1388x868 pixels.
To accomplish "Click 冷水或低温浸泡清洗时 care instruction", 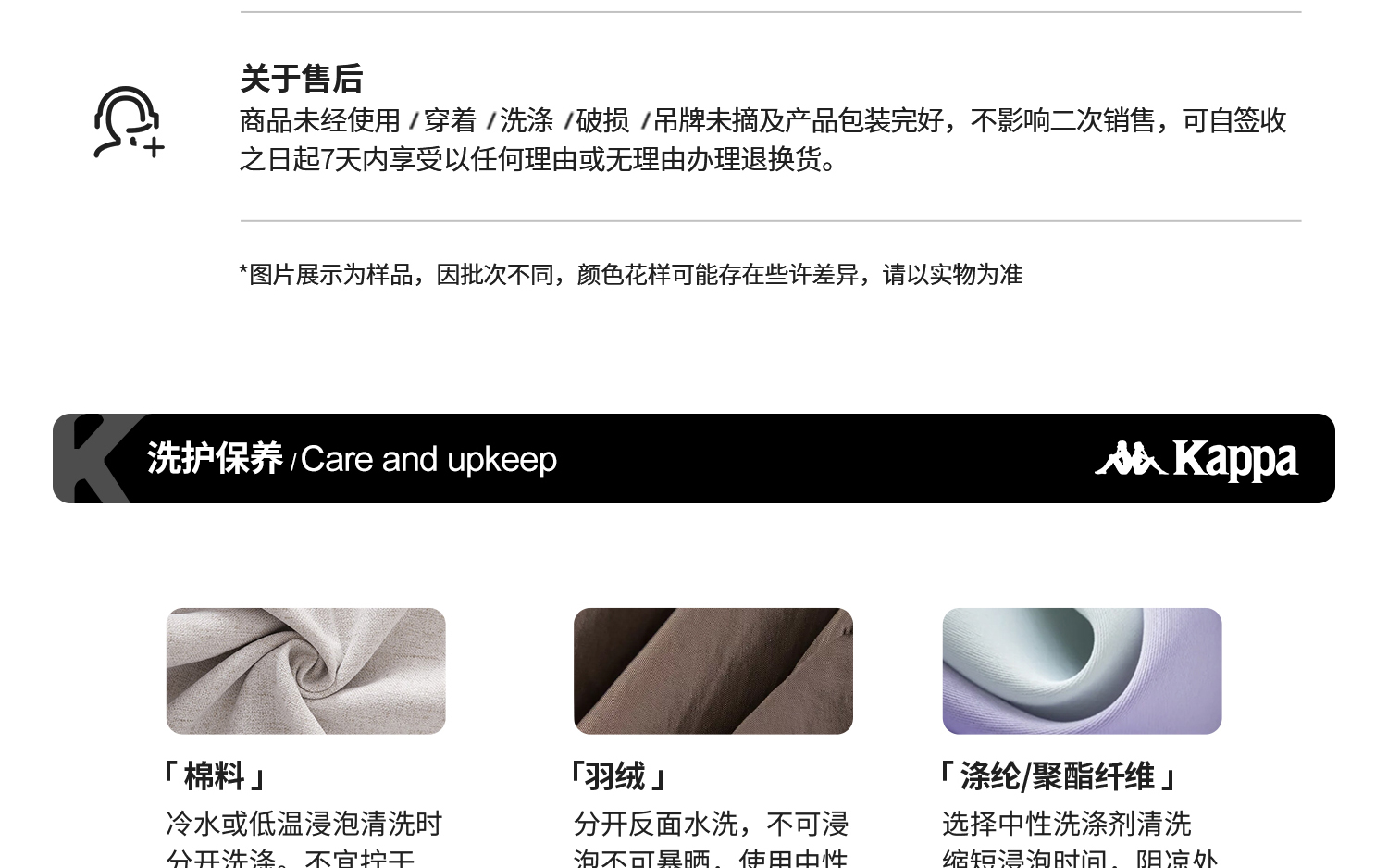I will coord(304,824).
